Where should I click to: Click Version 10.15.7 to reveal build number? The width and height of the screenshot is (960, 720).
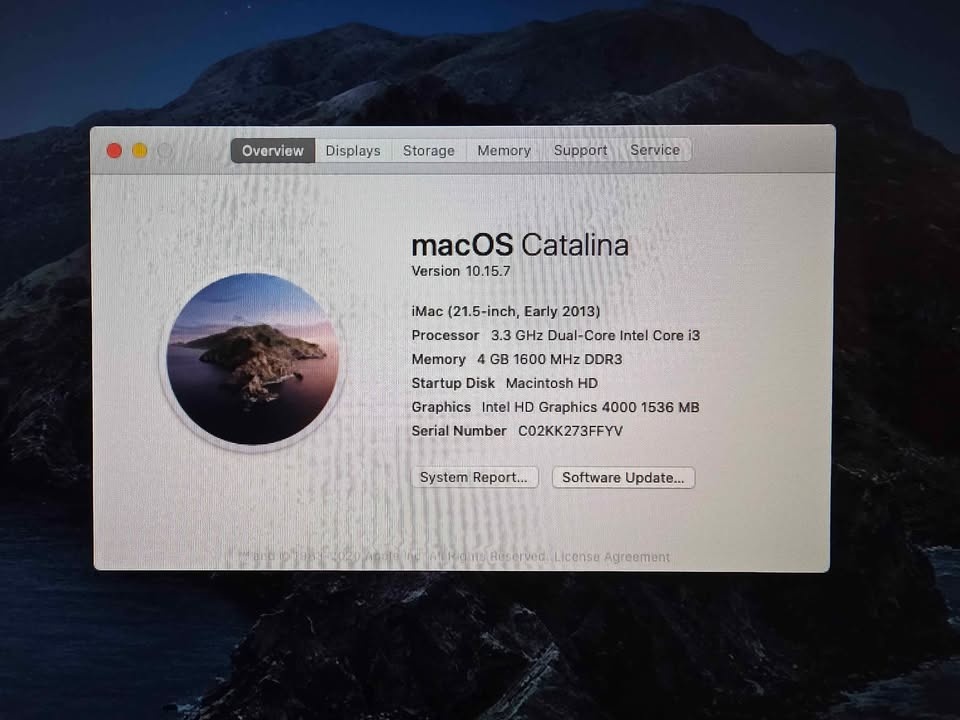pos(461,271)
